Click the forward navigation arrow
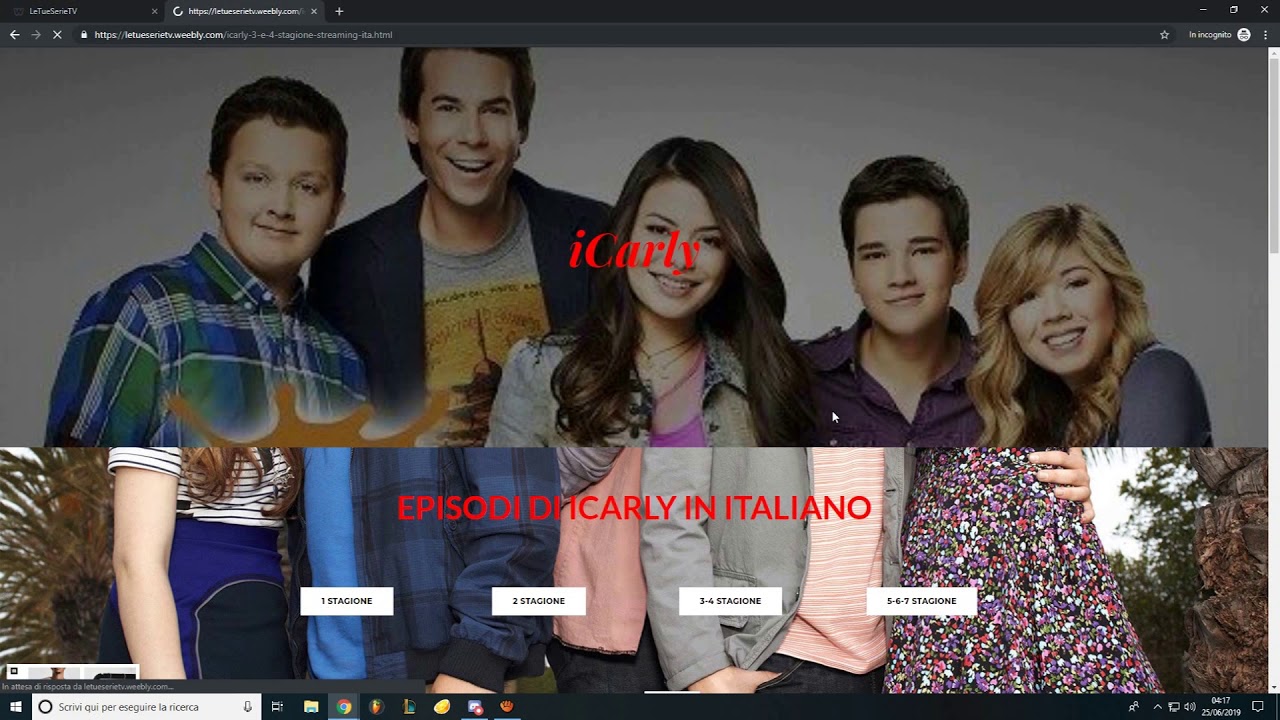The height and width of the screenshot is (720, 1280). coord(36,35)
